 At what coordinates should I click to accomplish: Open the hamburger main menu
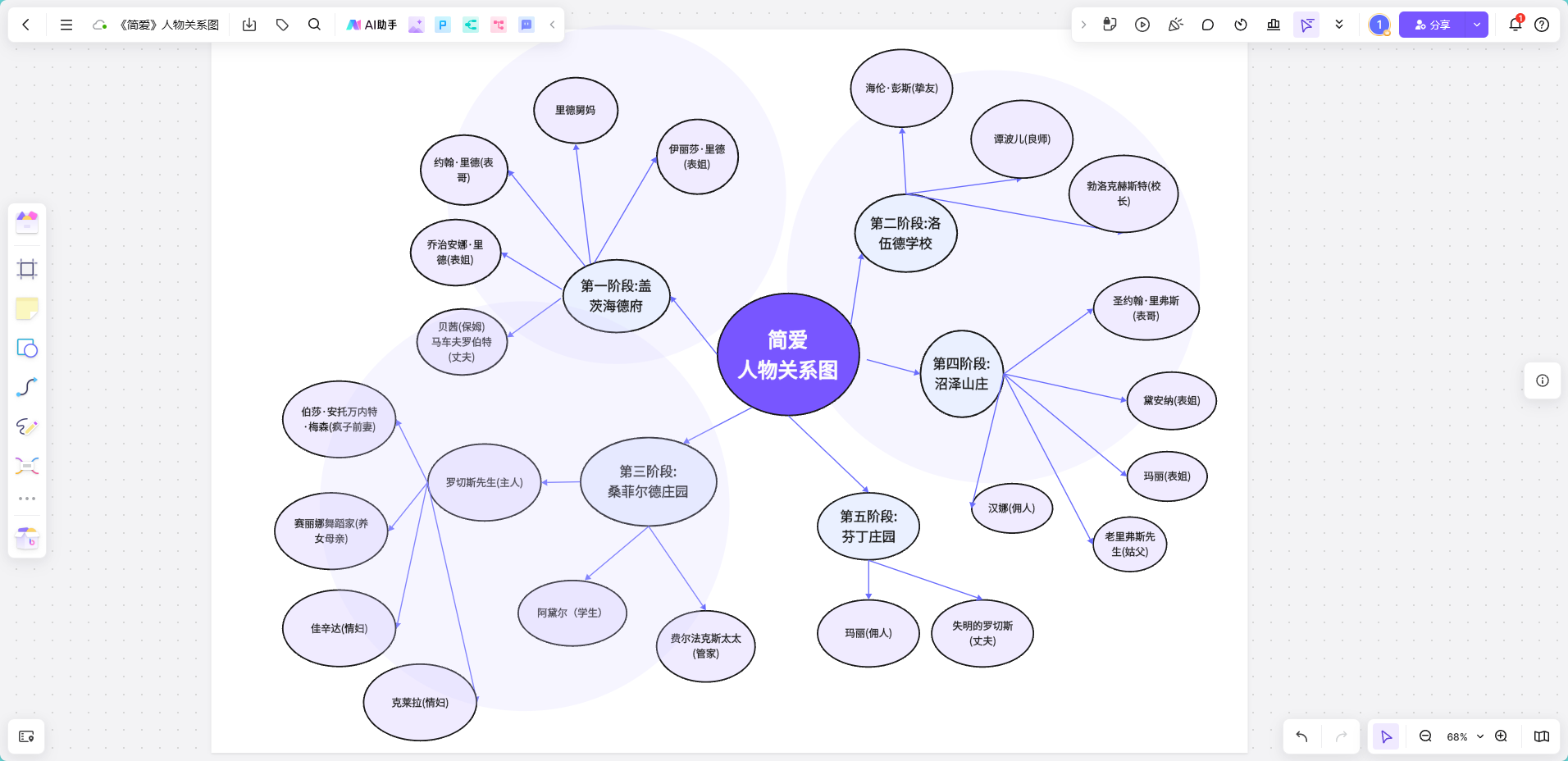[x=66, y=25]
